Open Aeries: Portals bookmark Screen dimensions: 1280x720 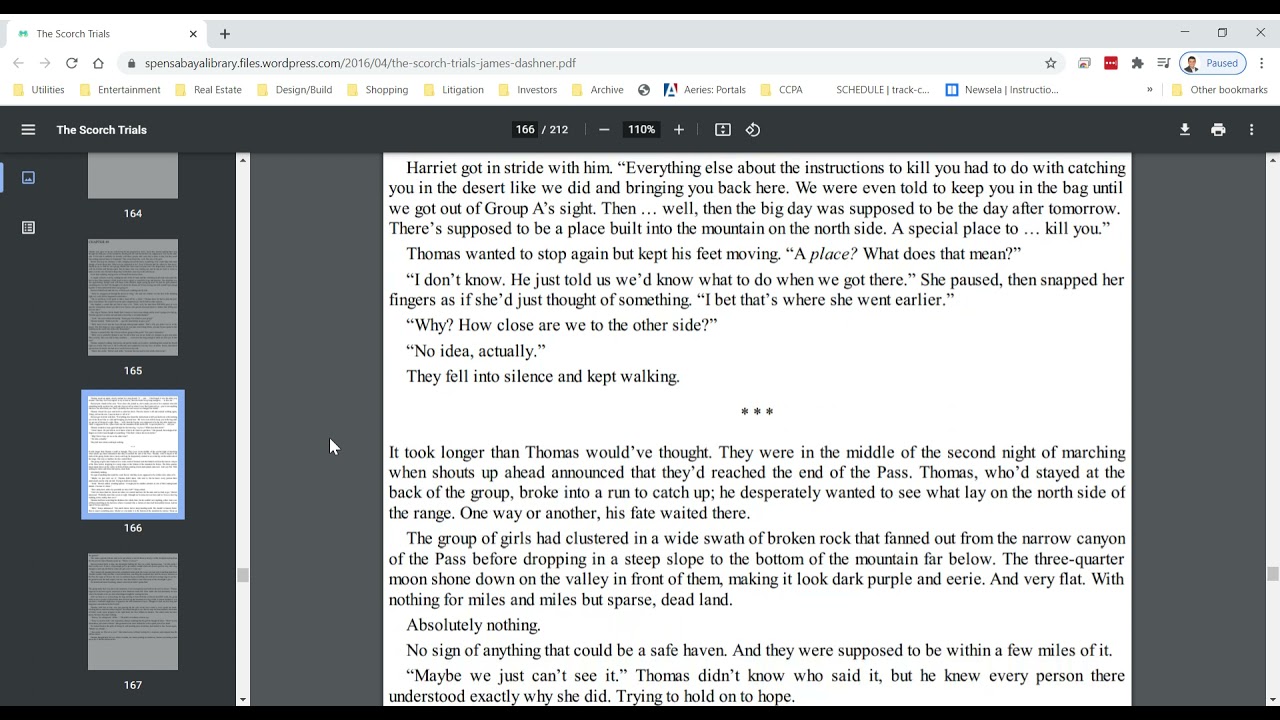tap(705, 90)
